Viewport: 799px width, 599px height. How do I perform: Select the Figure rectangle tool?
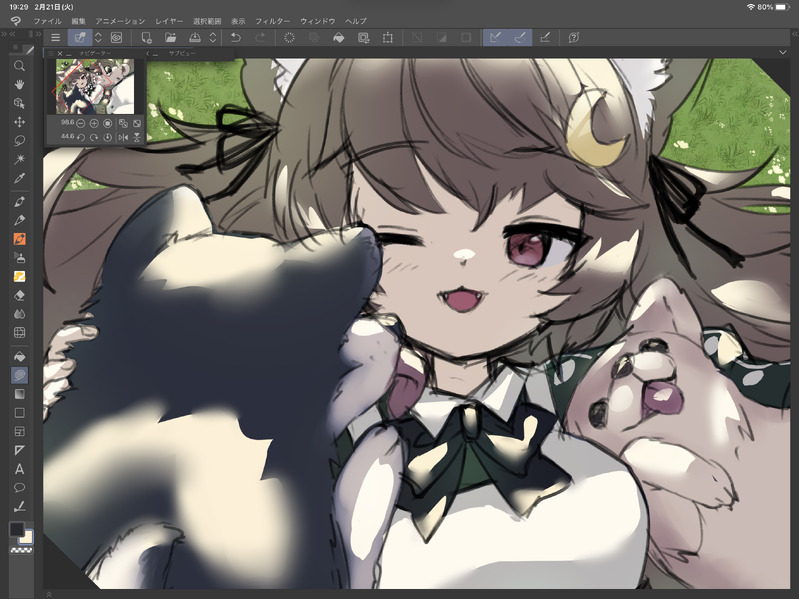pos(19,413)
